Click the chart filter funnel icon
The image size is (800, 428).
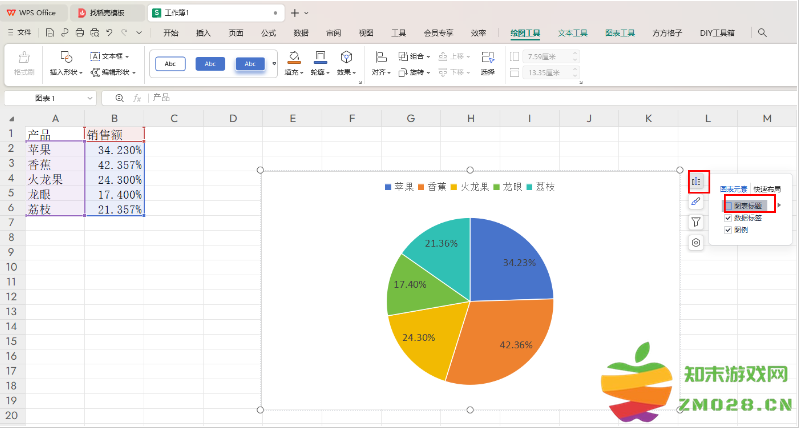(697, 222)
